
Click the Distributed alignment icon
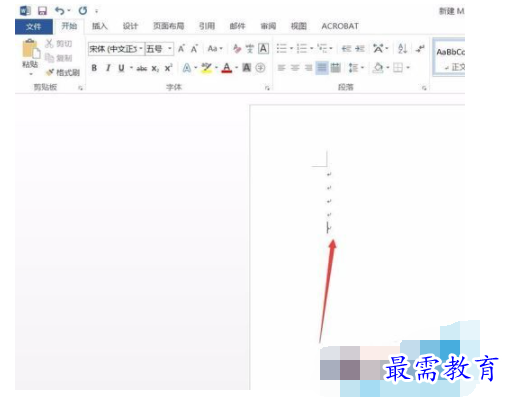coord(335,68)
